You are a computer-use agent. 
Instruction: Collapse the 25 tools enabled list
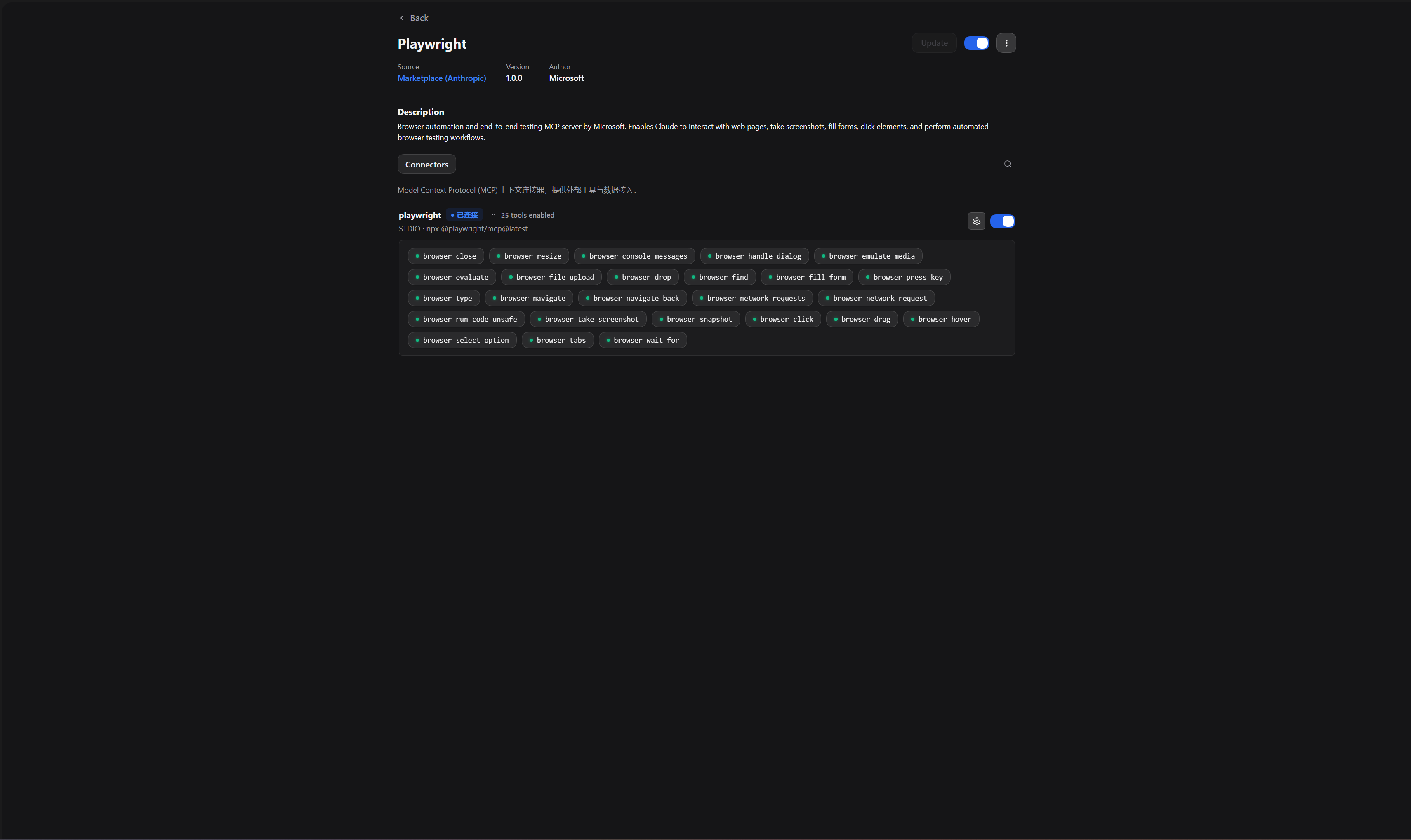[x=523, y=215]
